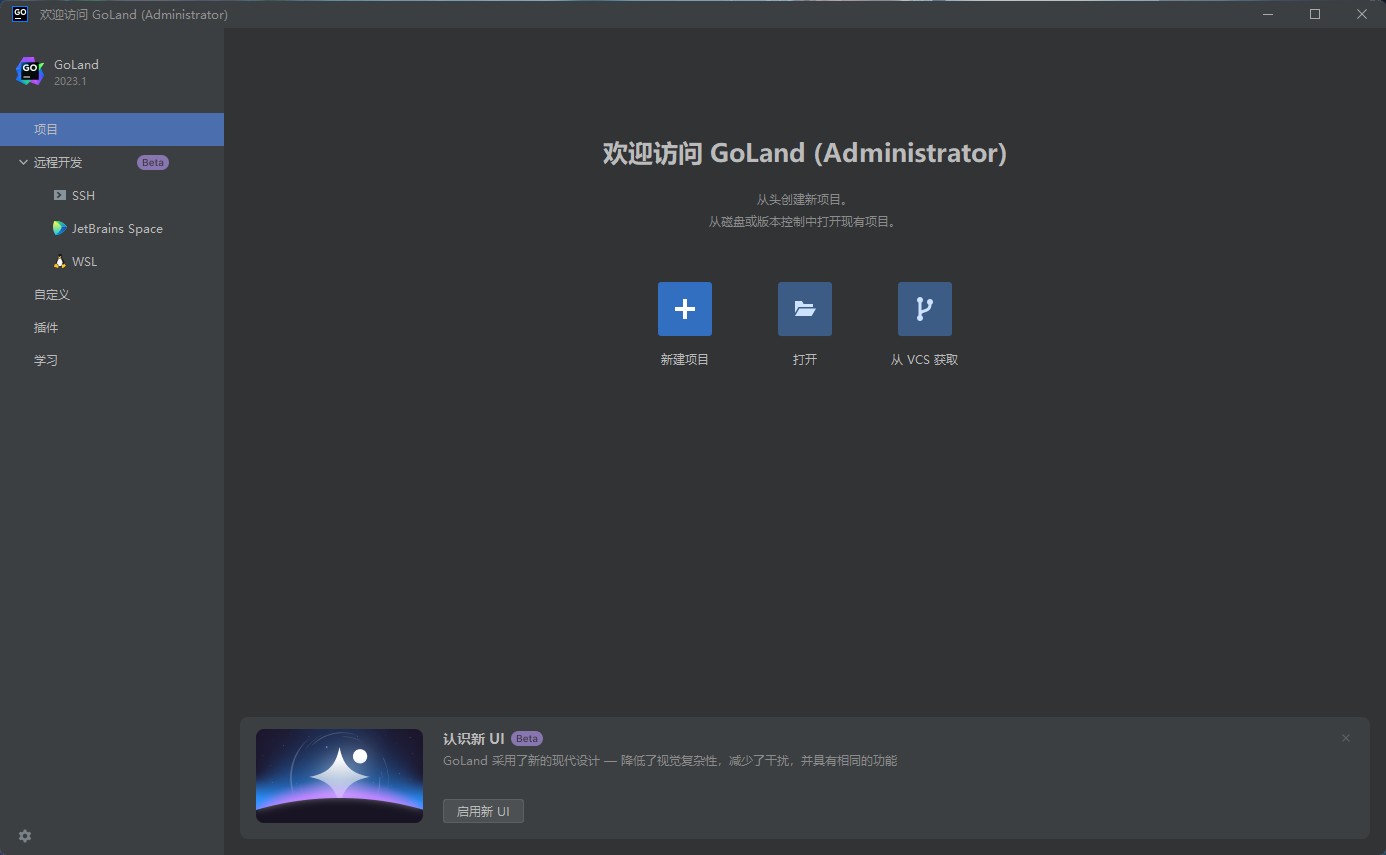Click the 认识新 UI heading

473,738
